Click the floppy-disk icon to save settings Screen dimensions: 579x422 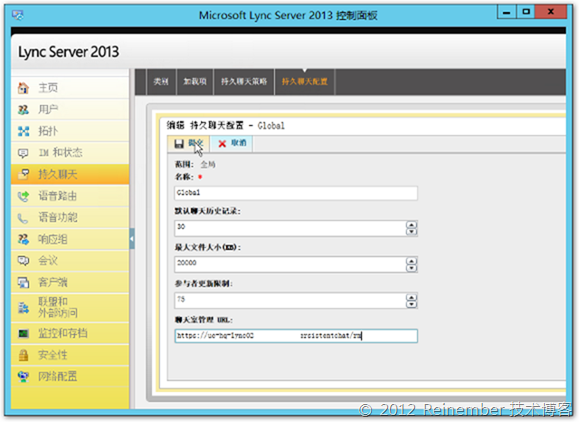[x=179, y=144]
